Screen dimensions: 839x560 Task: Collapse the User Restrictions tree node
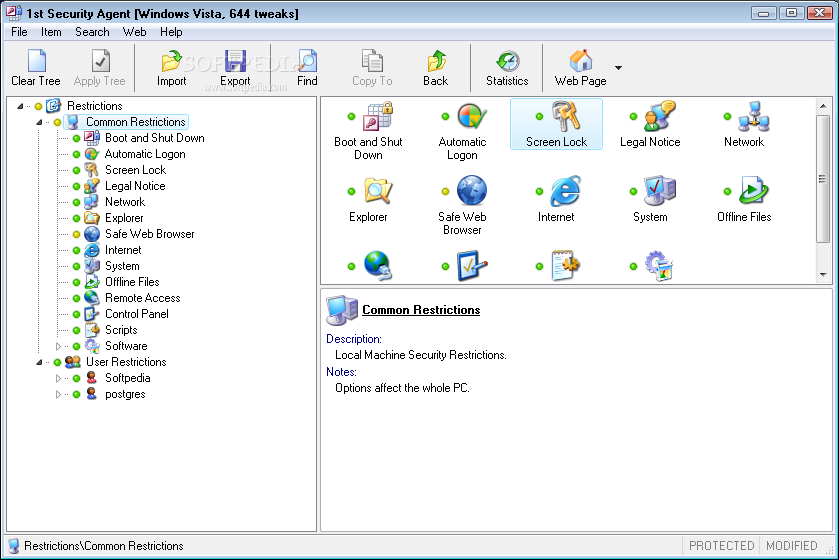[x=39, y=362]
